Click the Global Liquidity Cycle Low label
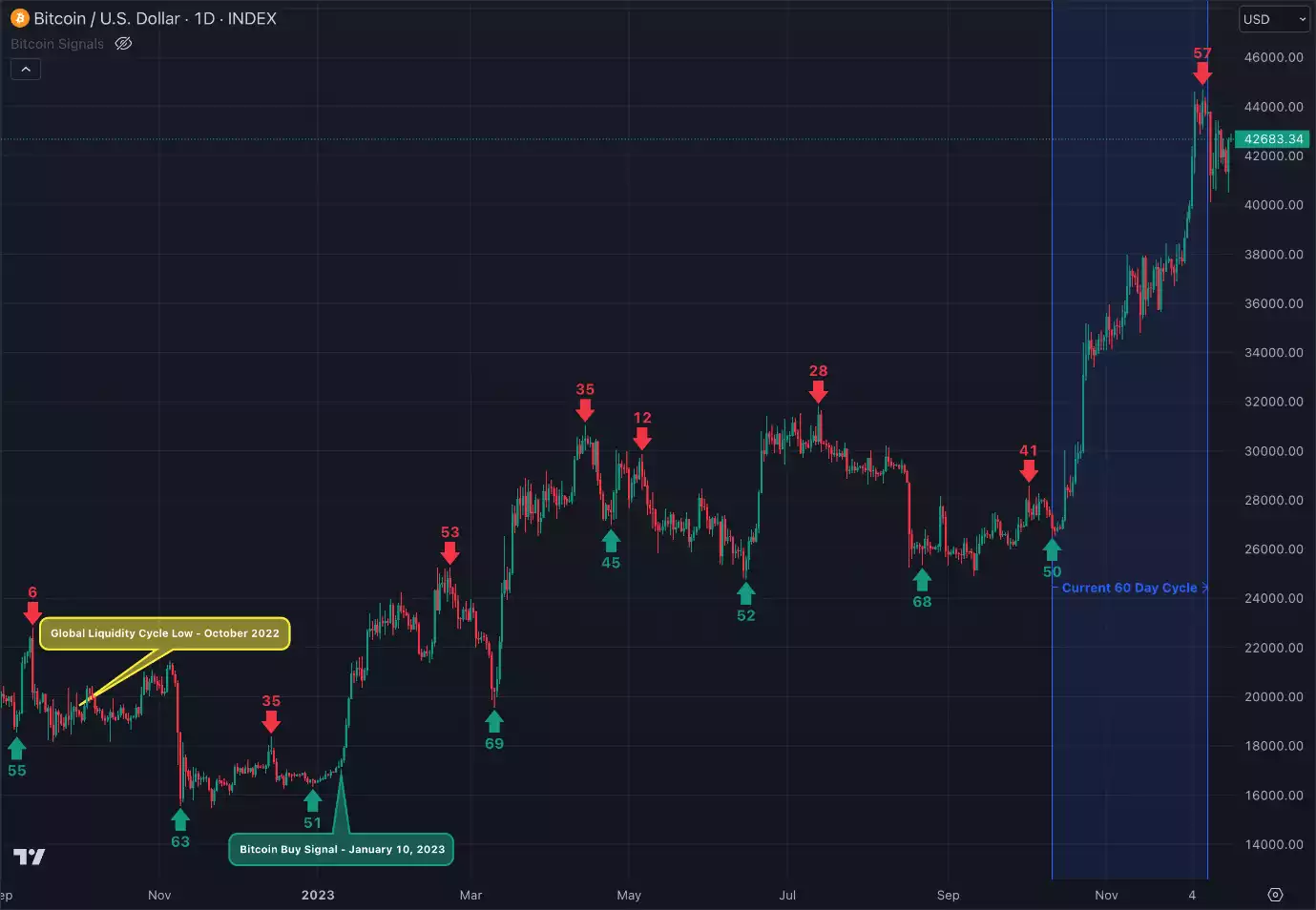 pos(165,632)
